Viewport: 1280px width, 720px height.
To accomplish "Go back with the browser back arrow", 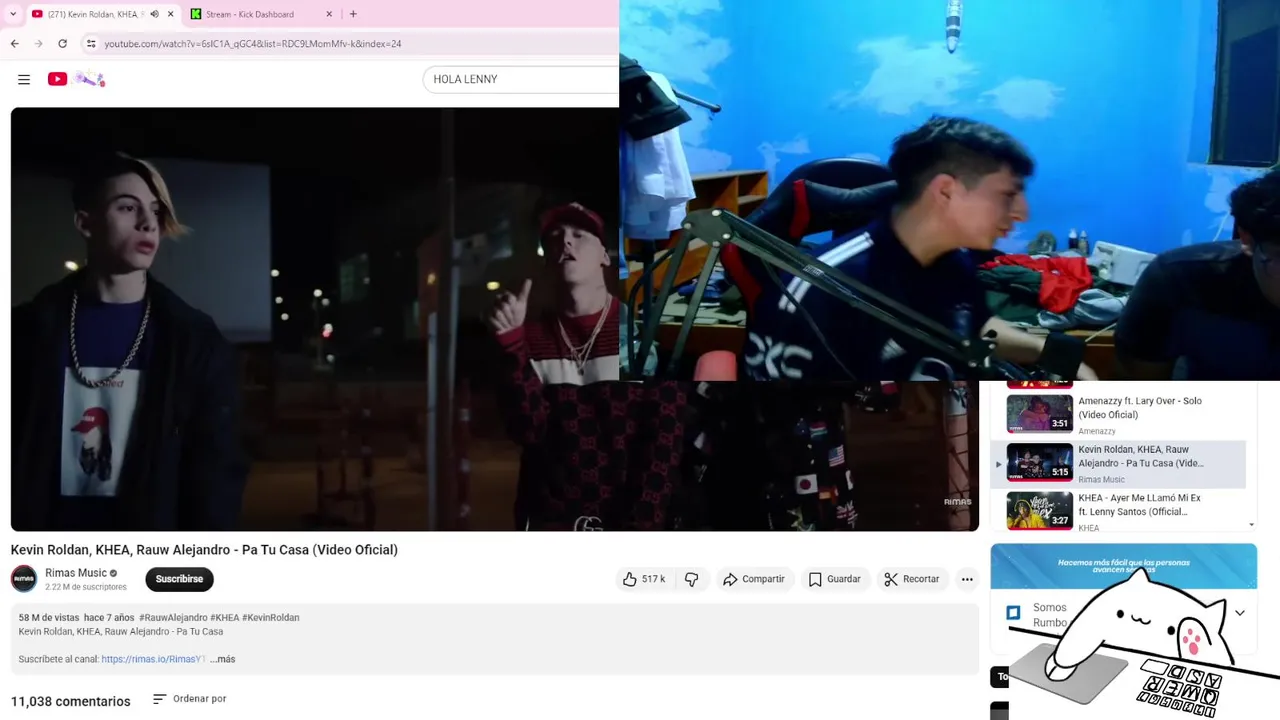I will [14, 44].
